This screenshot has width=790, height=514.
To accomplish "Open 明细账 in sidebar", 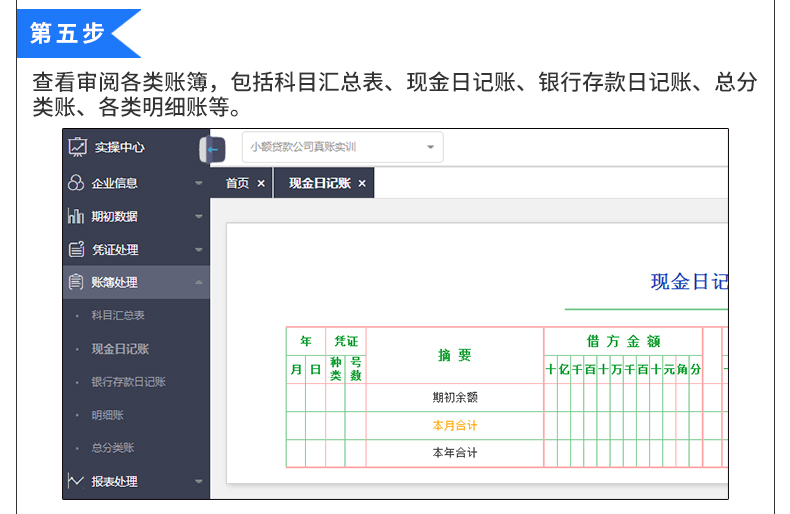I will point(107,415).
